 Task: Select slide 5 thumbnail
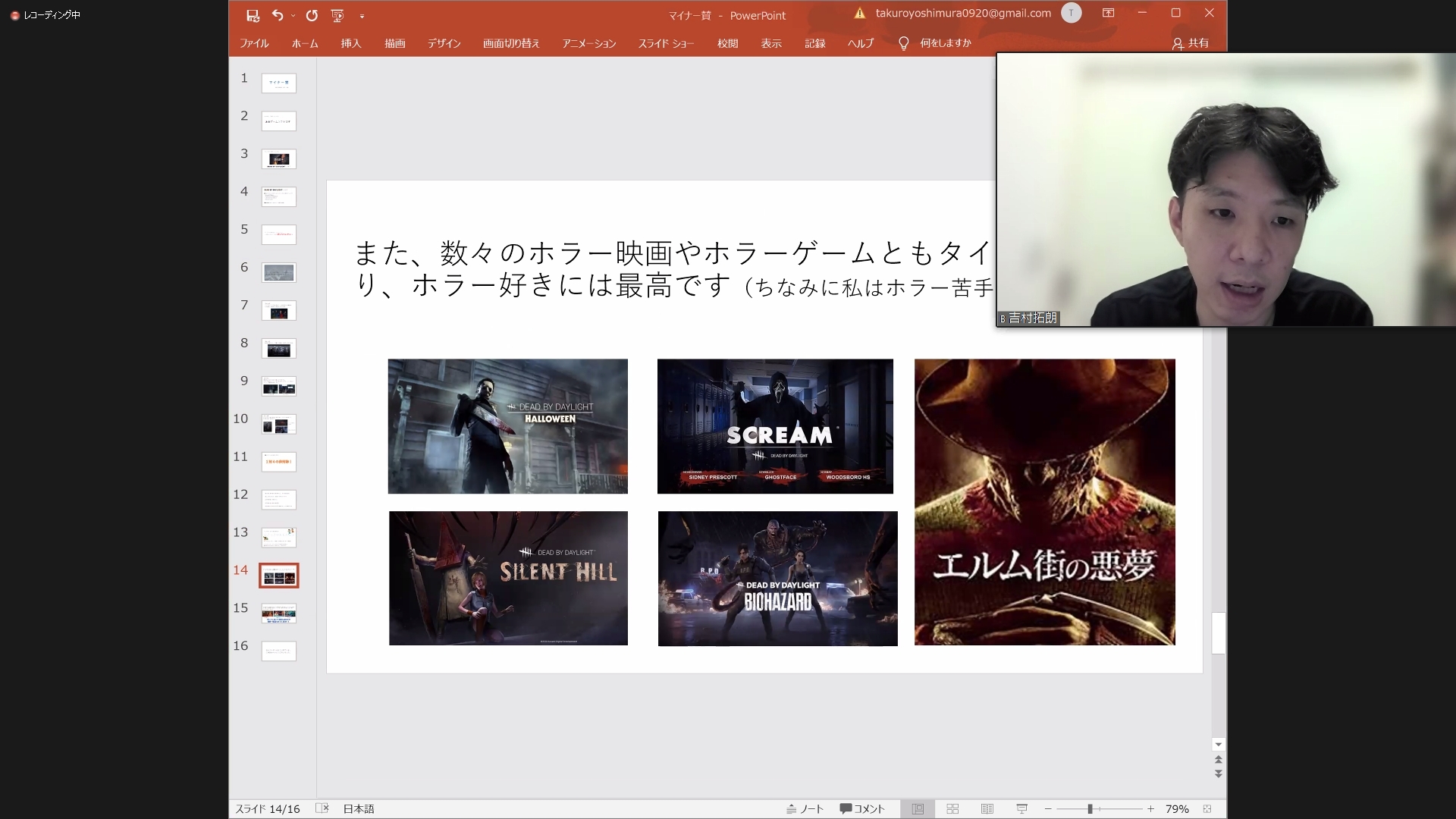278,234
